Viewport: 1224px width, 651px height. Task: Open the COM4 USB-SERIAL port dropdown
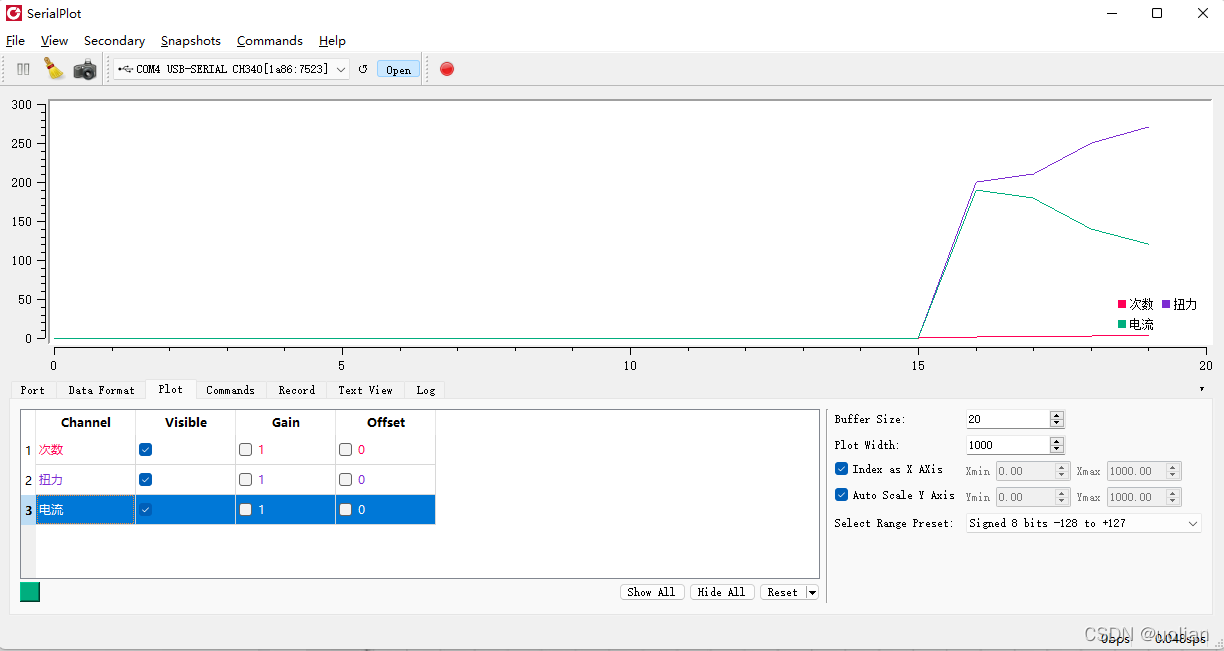[x=231, y=69]
